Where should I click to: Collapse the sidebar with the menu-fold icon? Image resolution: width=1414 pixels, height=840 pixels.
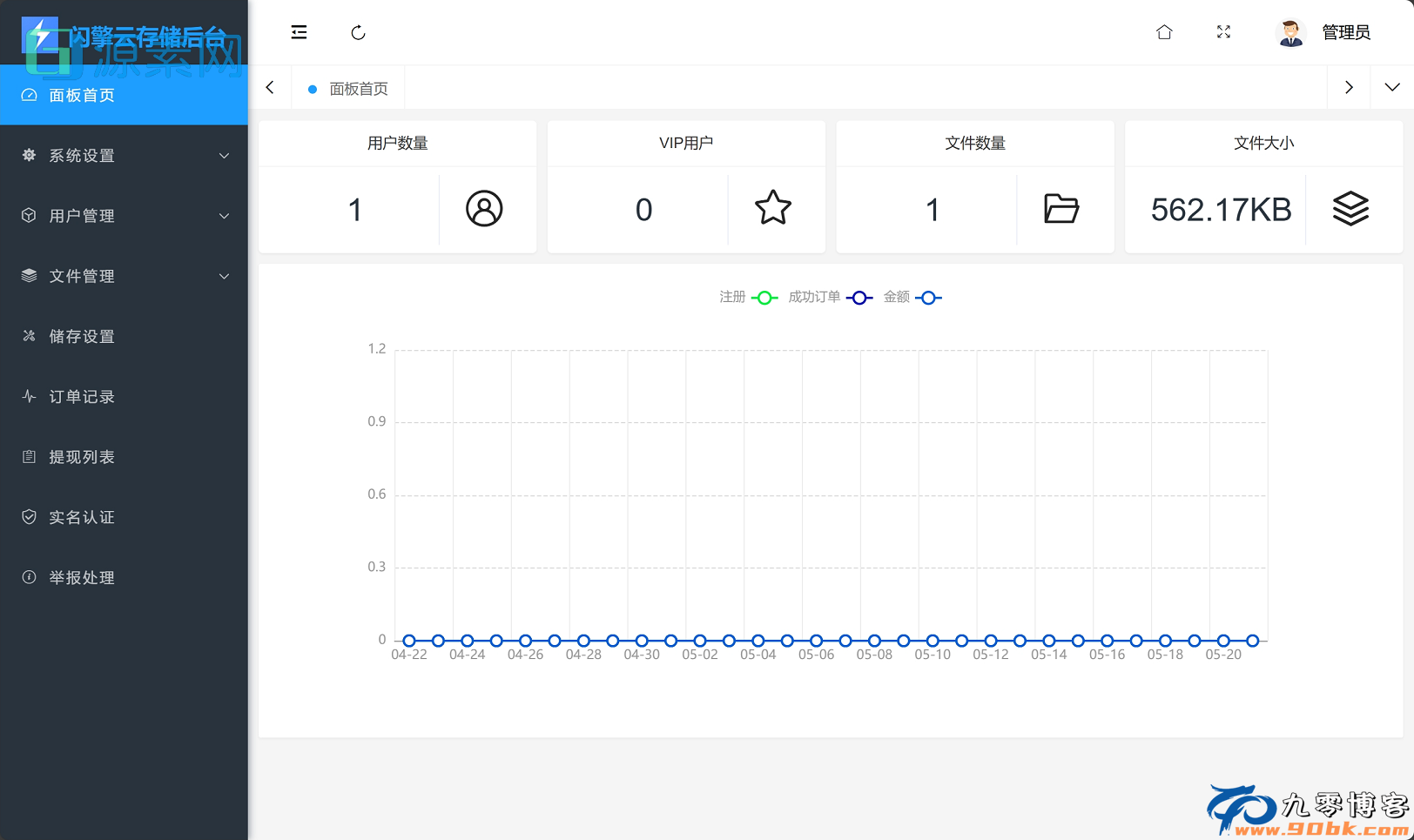click(299, 32)
